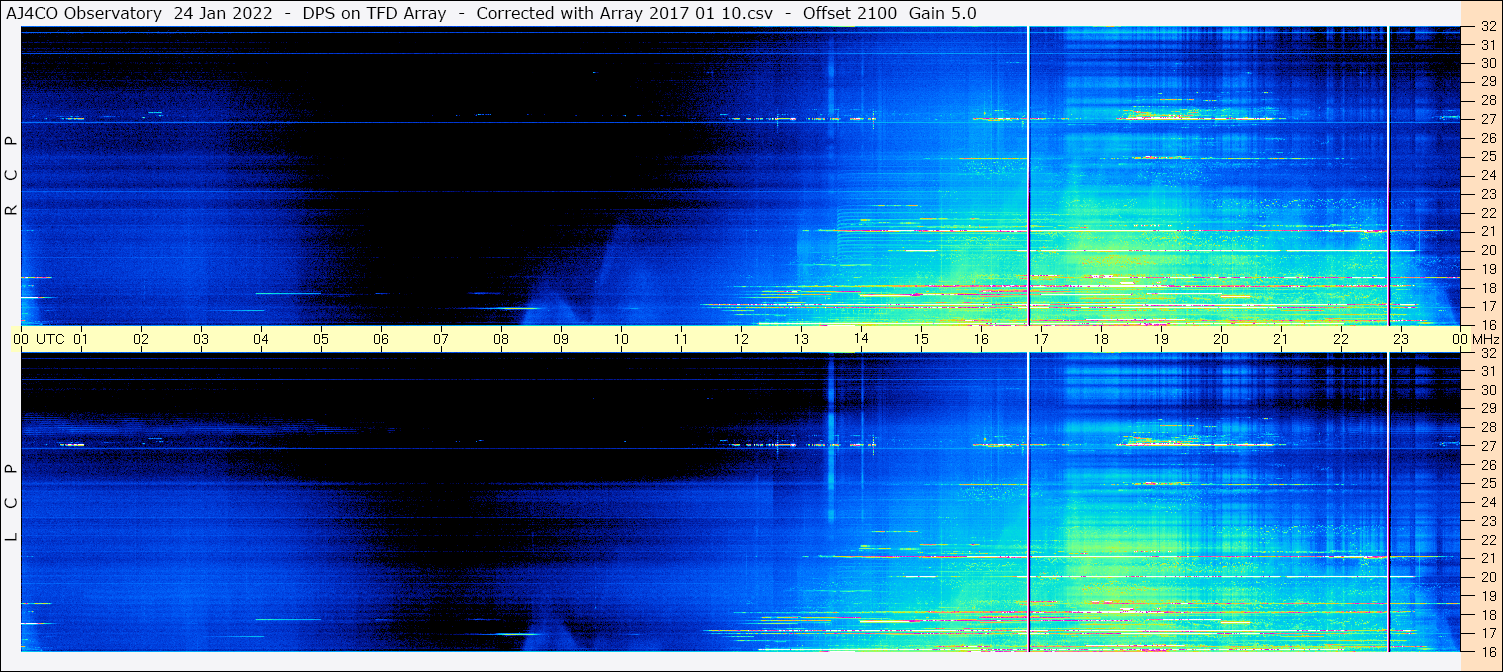Pick the 01 hour label

(81, 339)
